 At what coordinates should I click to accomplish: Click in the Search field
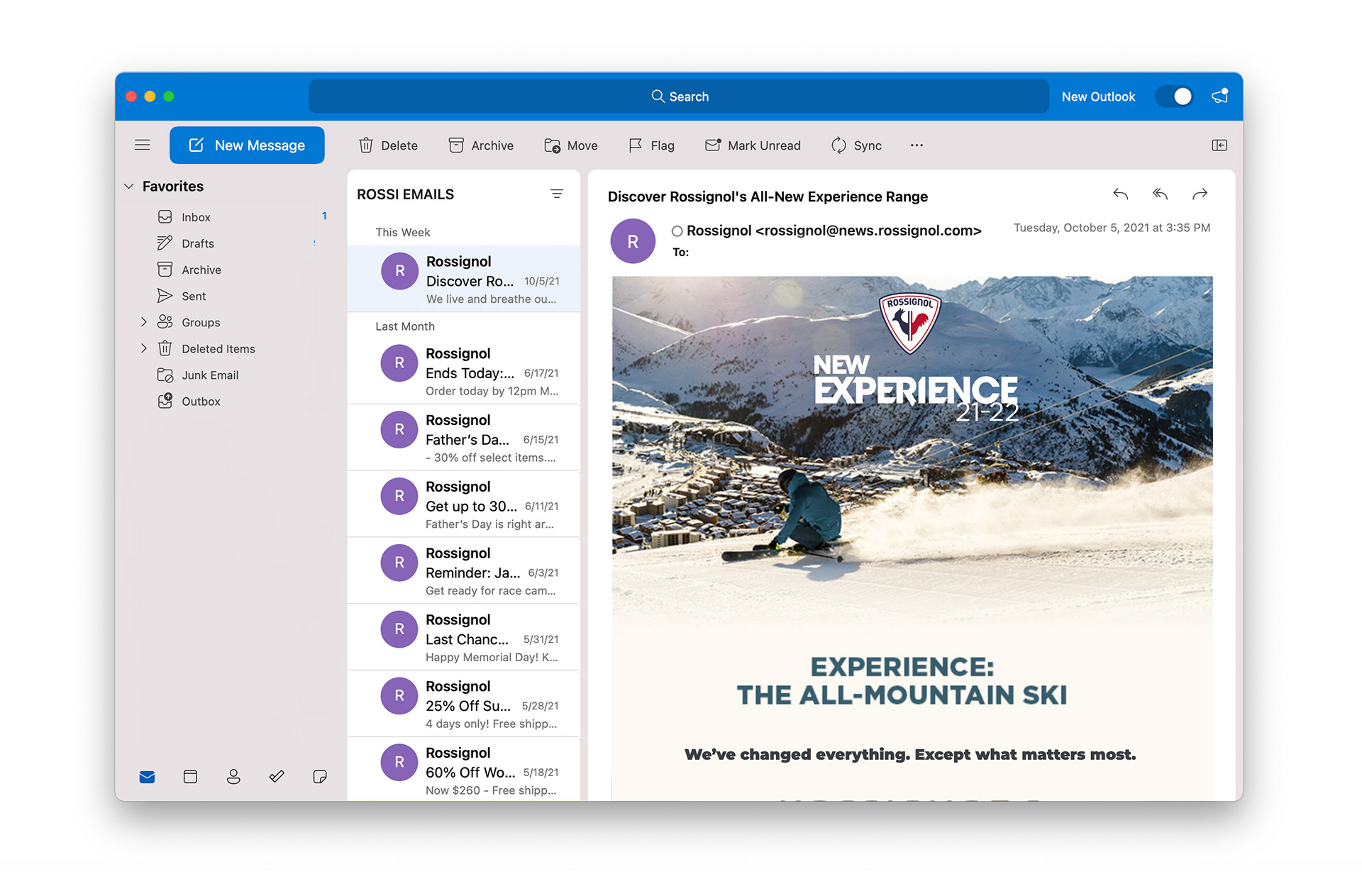pyautogui.click(x=679, y=96)
